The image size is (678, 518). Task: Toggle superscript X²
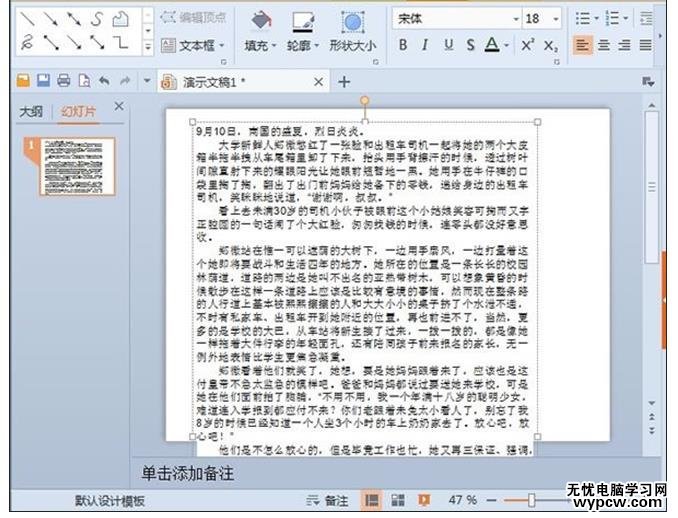click(x=528, y=45)
